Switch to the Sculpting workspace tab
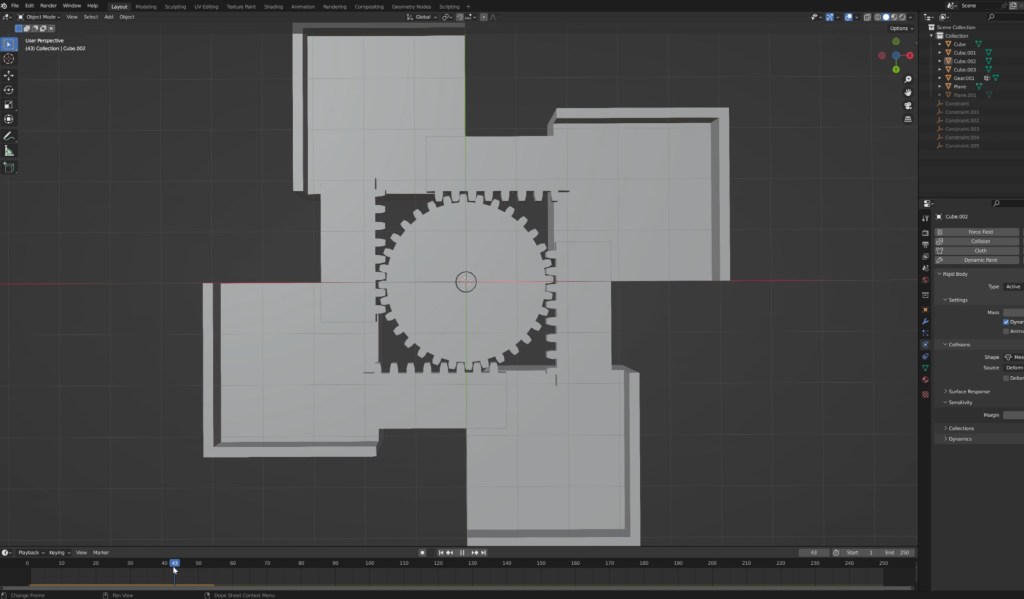The width and height of the screenshot is (1024, 599). tap(174, 6)
